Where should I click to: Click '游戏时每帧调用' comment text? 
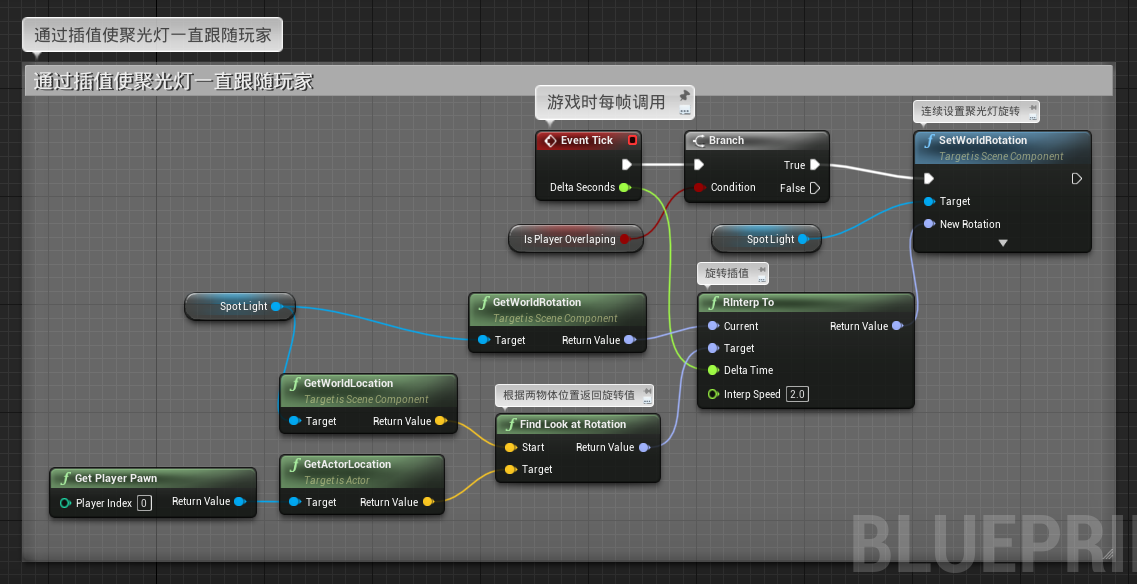(606, 102)
